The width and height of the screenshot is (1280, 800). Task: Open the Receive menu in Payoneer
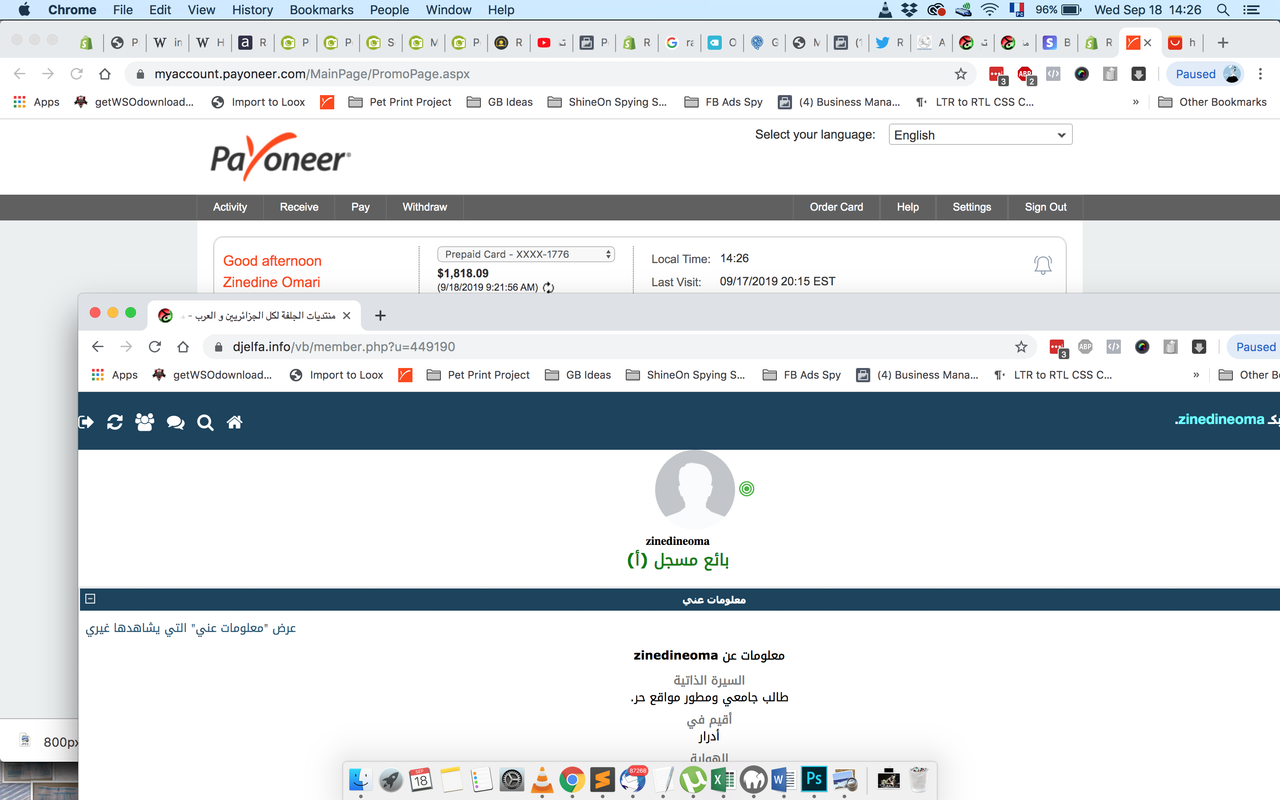(299, 207)
